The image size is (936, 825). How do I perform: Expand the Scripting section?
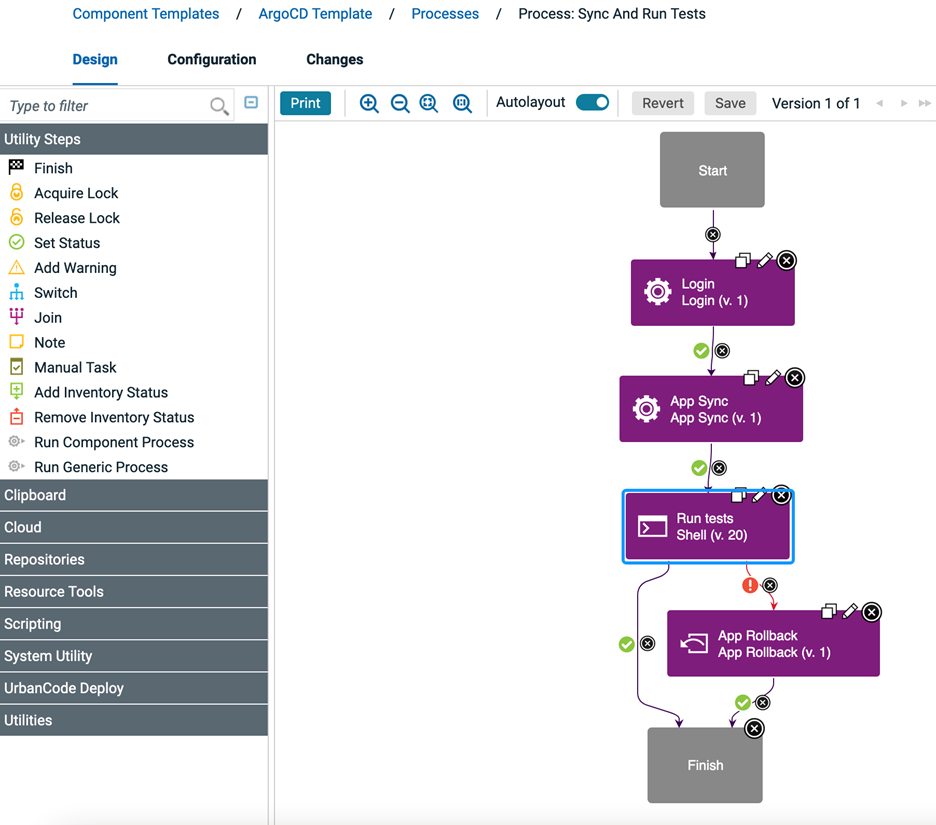click(x=134, y=624)
